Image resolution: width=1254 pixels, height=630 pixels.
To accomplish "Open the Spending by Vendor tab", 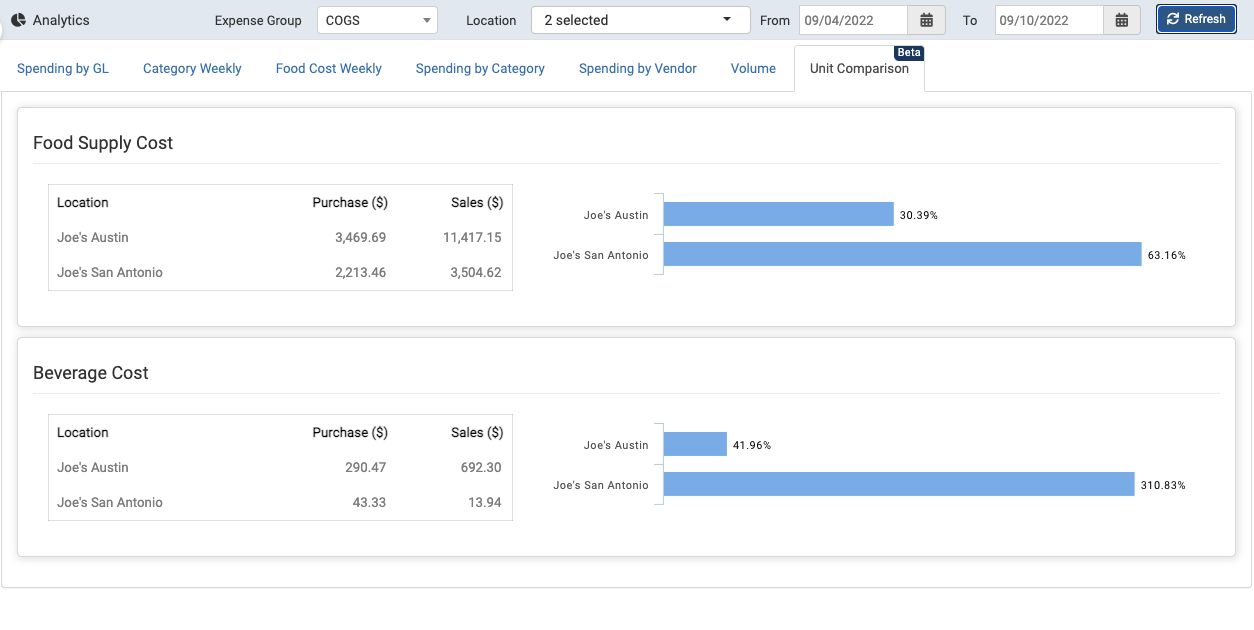I will pyautogui.click(x=637, y=68).
